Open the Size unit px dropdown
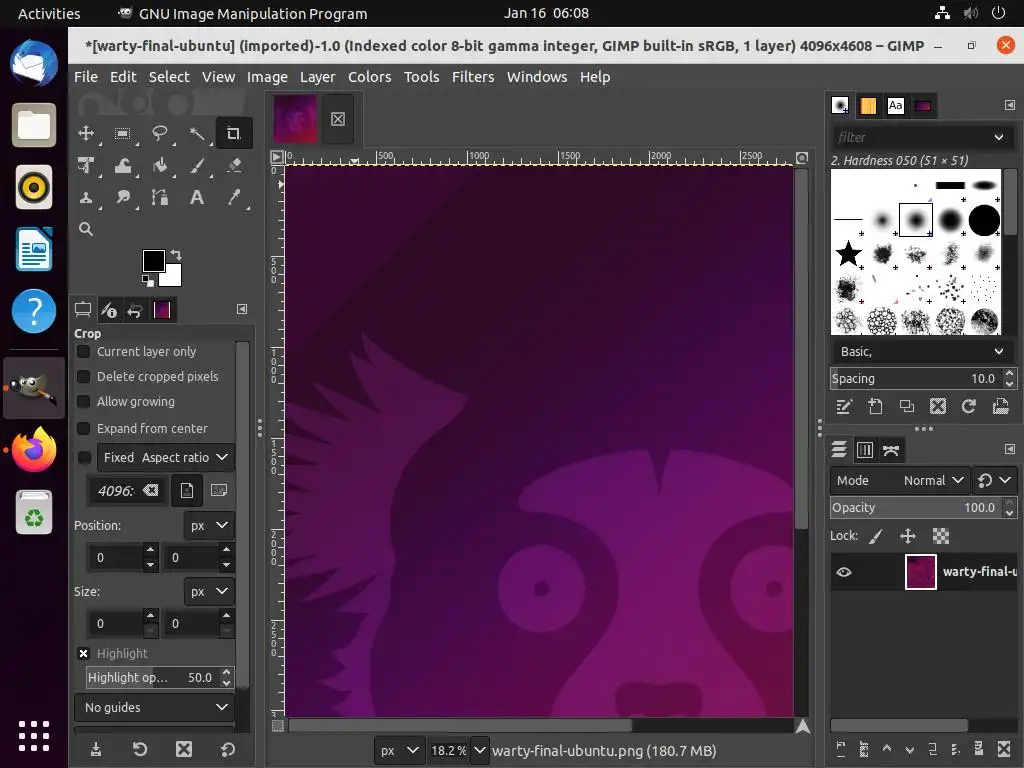 point(209,591)
